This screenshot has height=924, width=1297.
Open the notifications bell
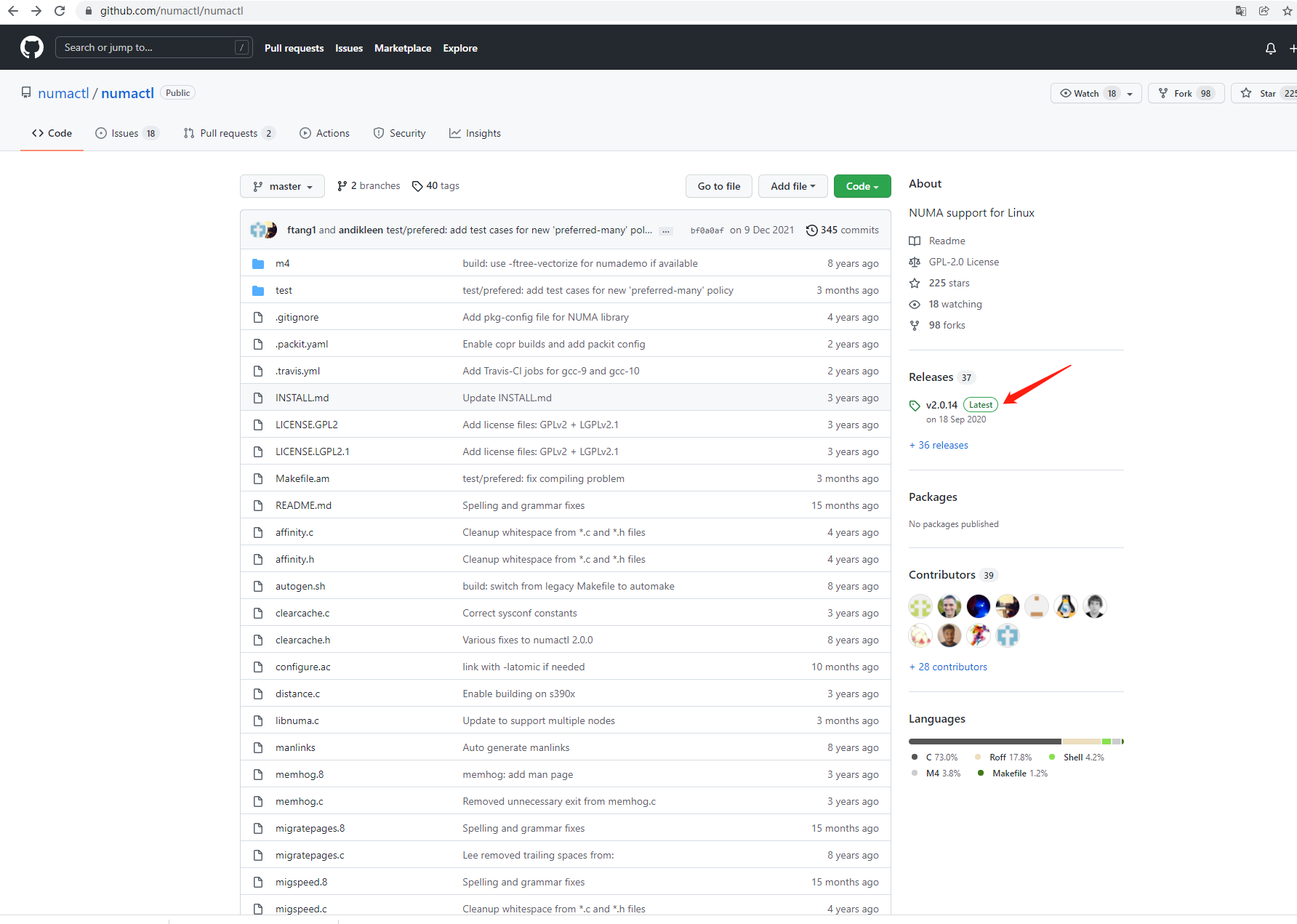1271,48
